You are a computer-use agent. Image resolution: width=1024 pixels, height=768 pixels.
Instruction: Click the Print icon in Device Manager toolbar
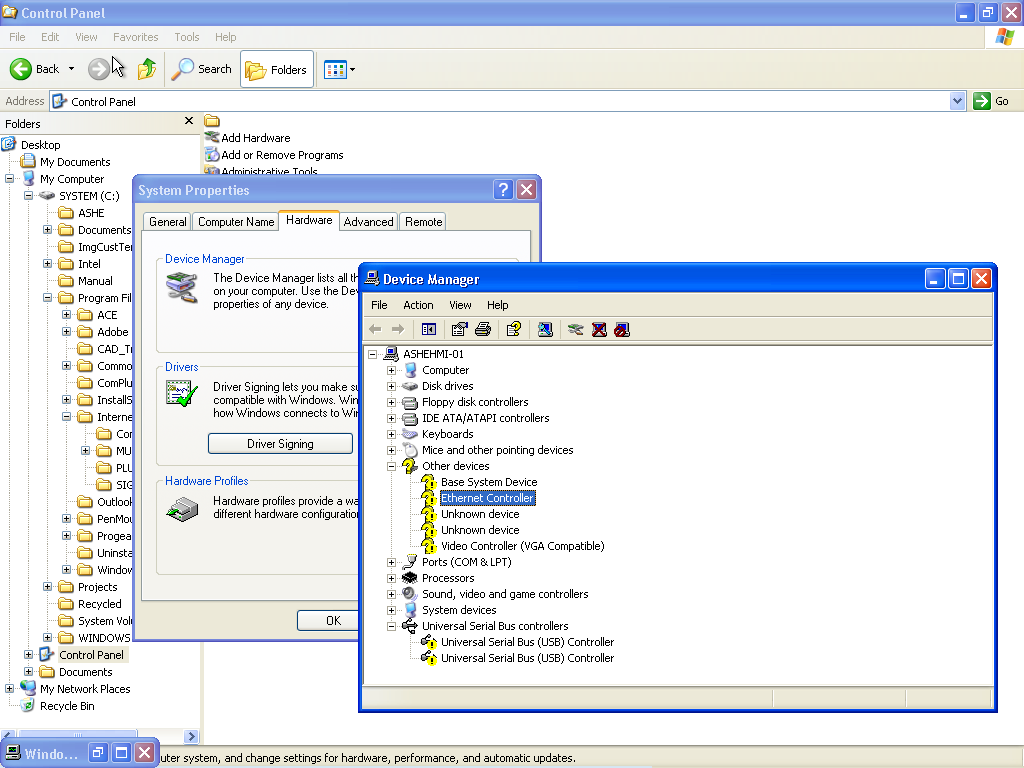click(483, 329)
